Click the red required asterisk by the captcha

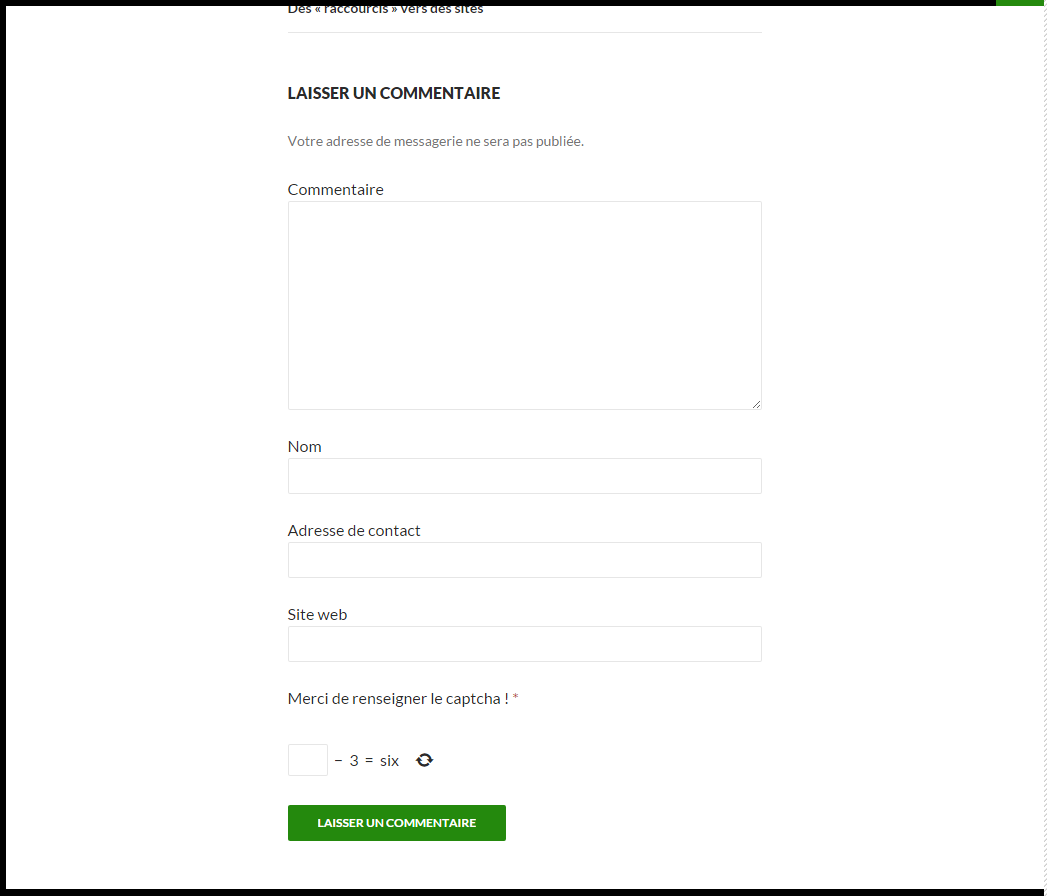(515, 698)
